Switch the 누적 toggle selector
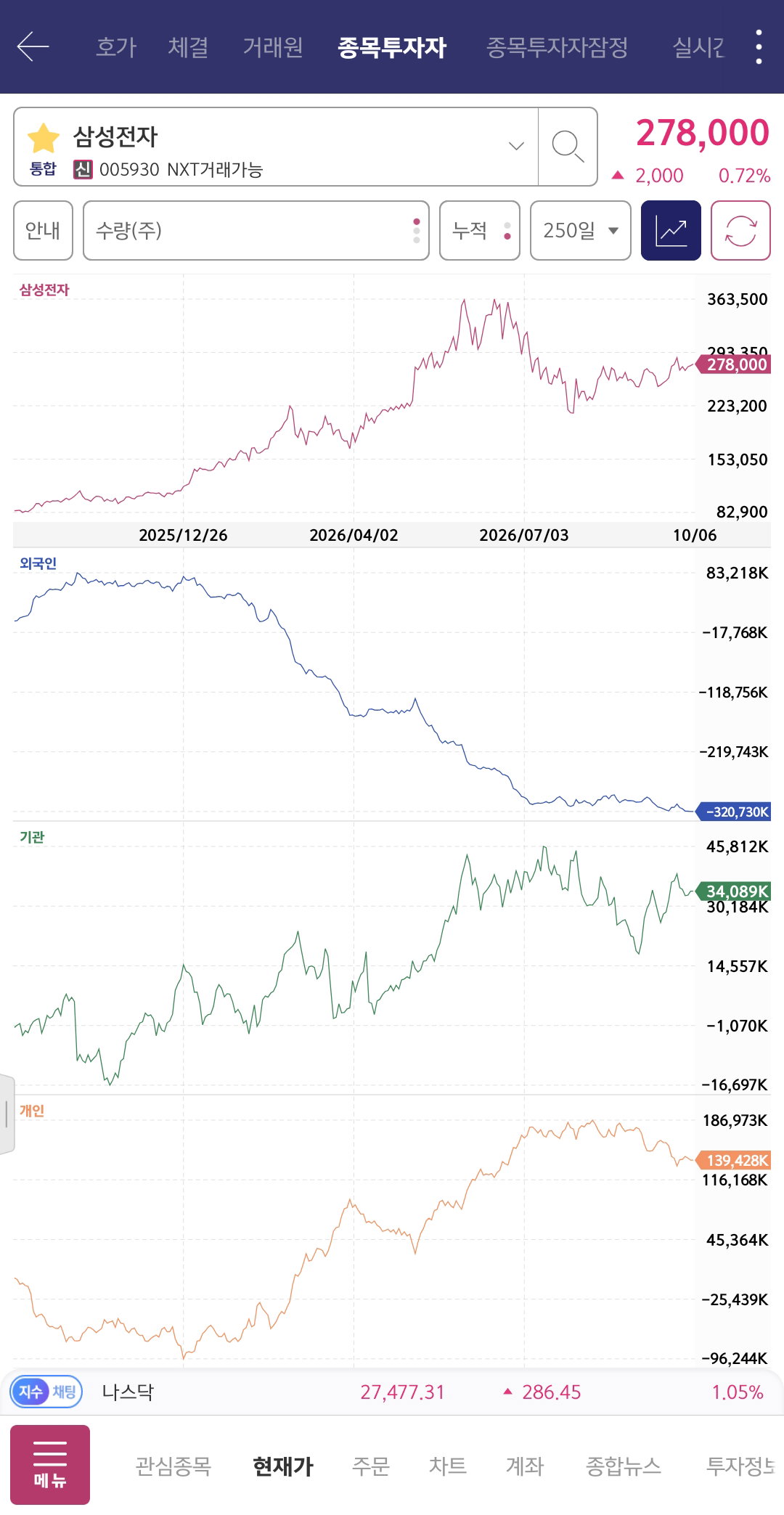This screenshot has height=1515, width=784. point(480,231)
